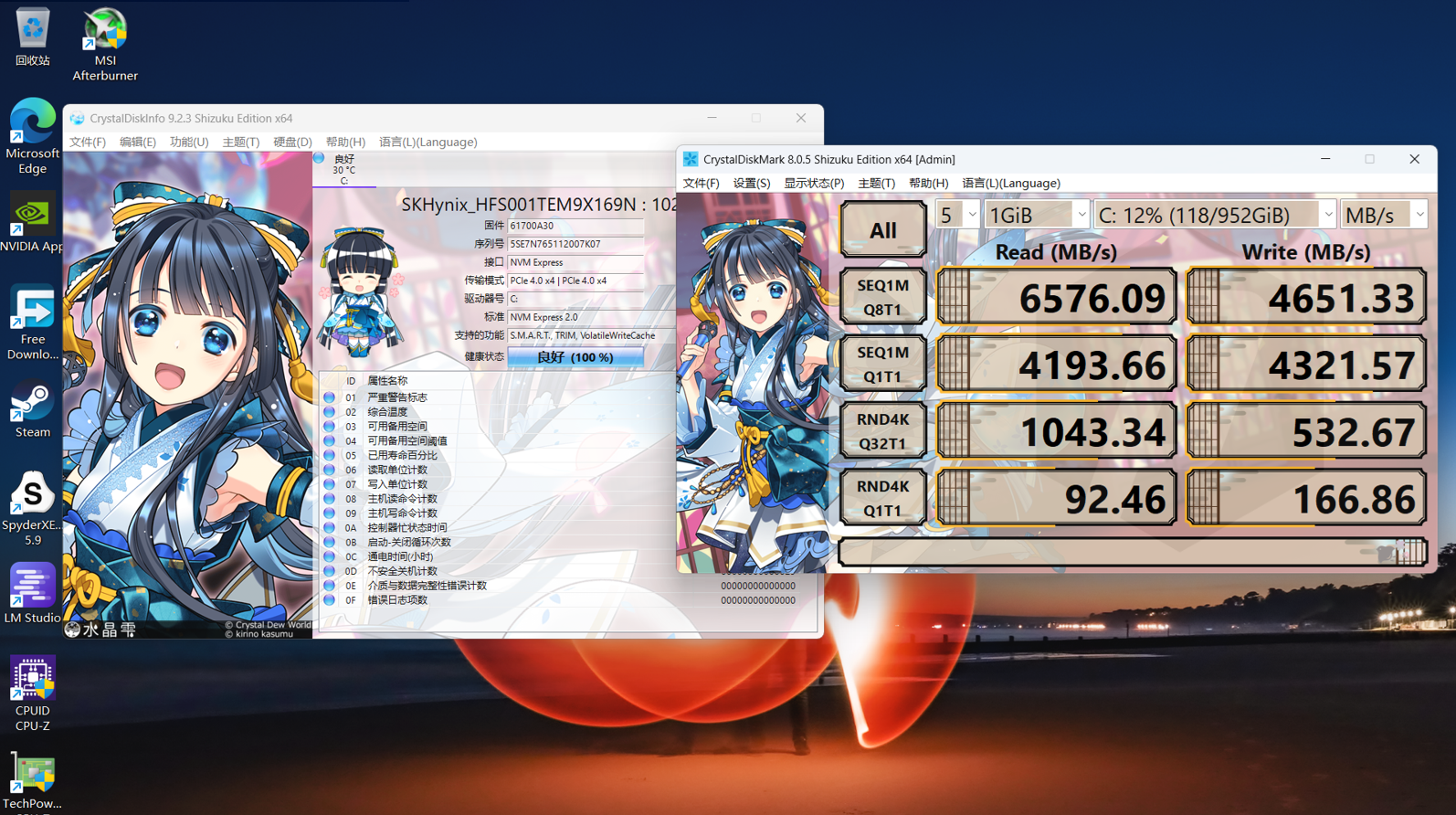Screen dimensions: 1456x815
Task: Click the 良好 (100 %) health status bar
Action: (x=575, y=357)
